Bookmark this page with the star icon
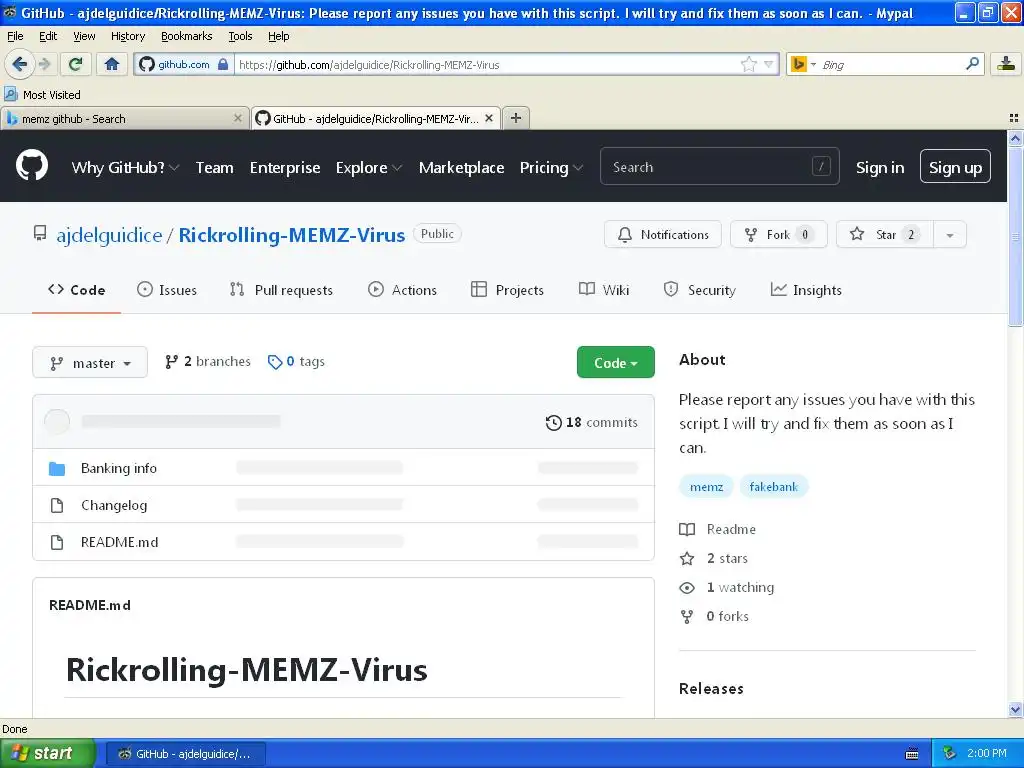This screenshot has height=768, width=1024. pos(748,64)
